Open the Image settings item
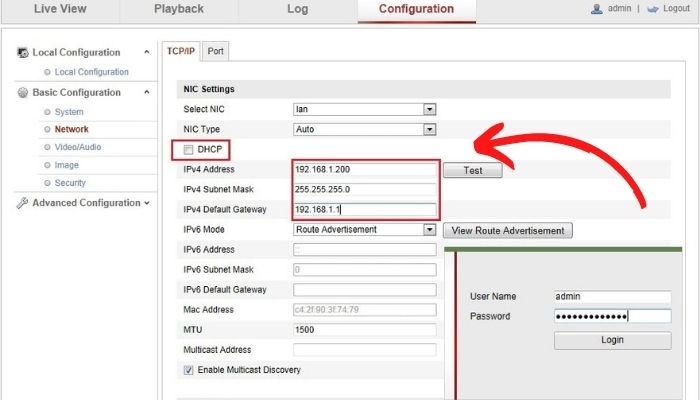This screenshot has width=700, height=400. [x=67, y=165]
